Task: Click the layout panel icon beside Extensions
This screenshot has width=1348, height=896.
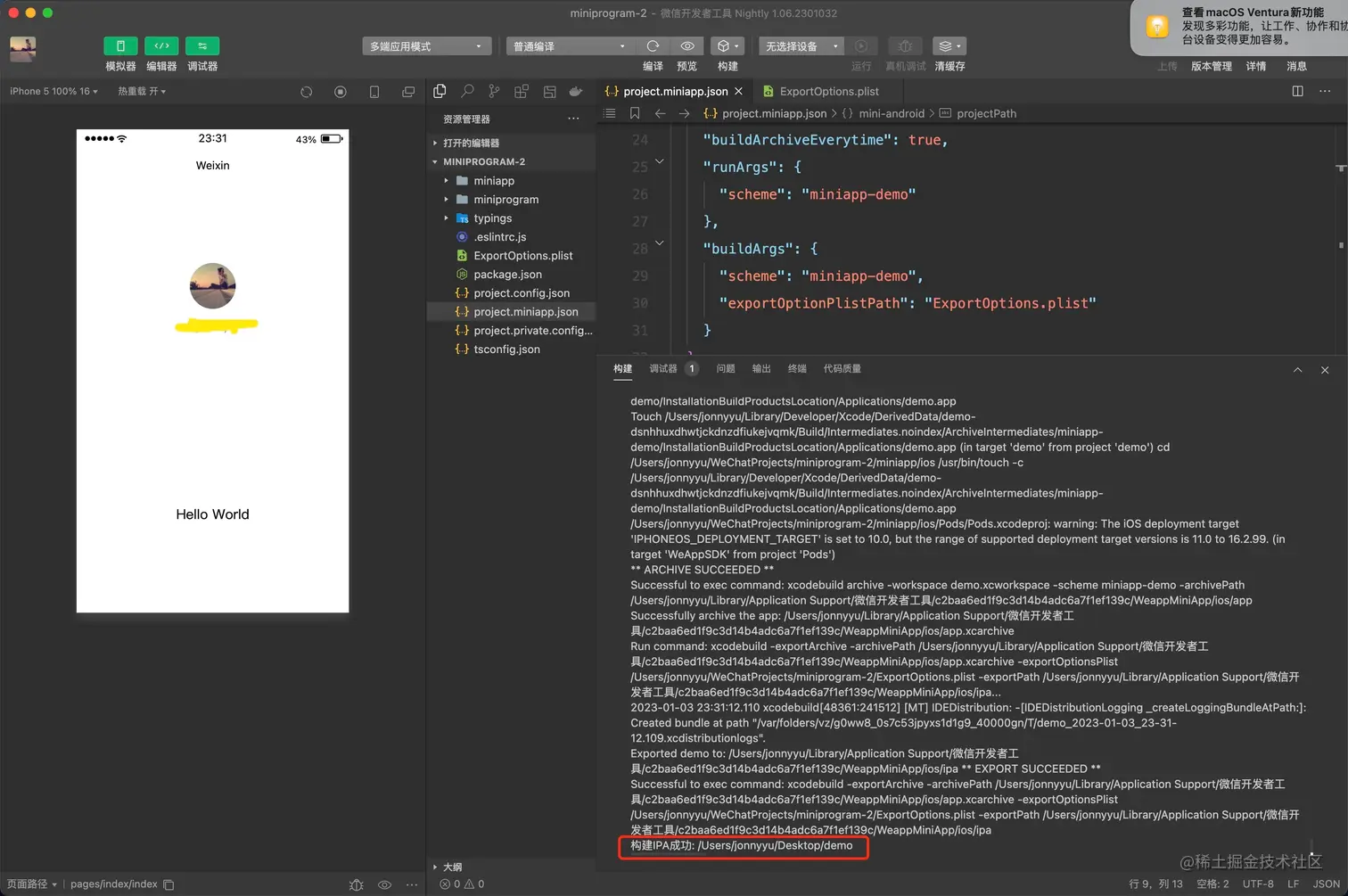Action: 549,91
